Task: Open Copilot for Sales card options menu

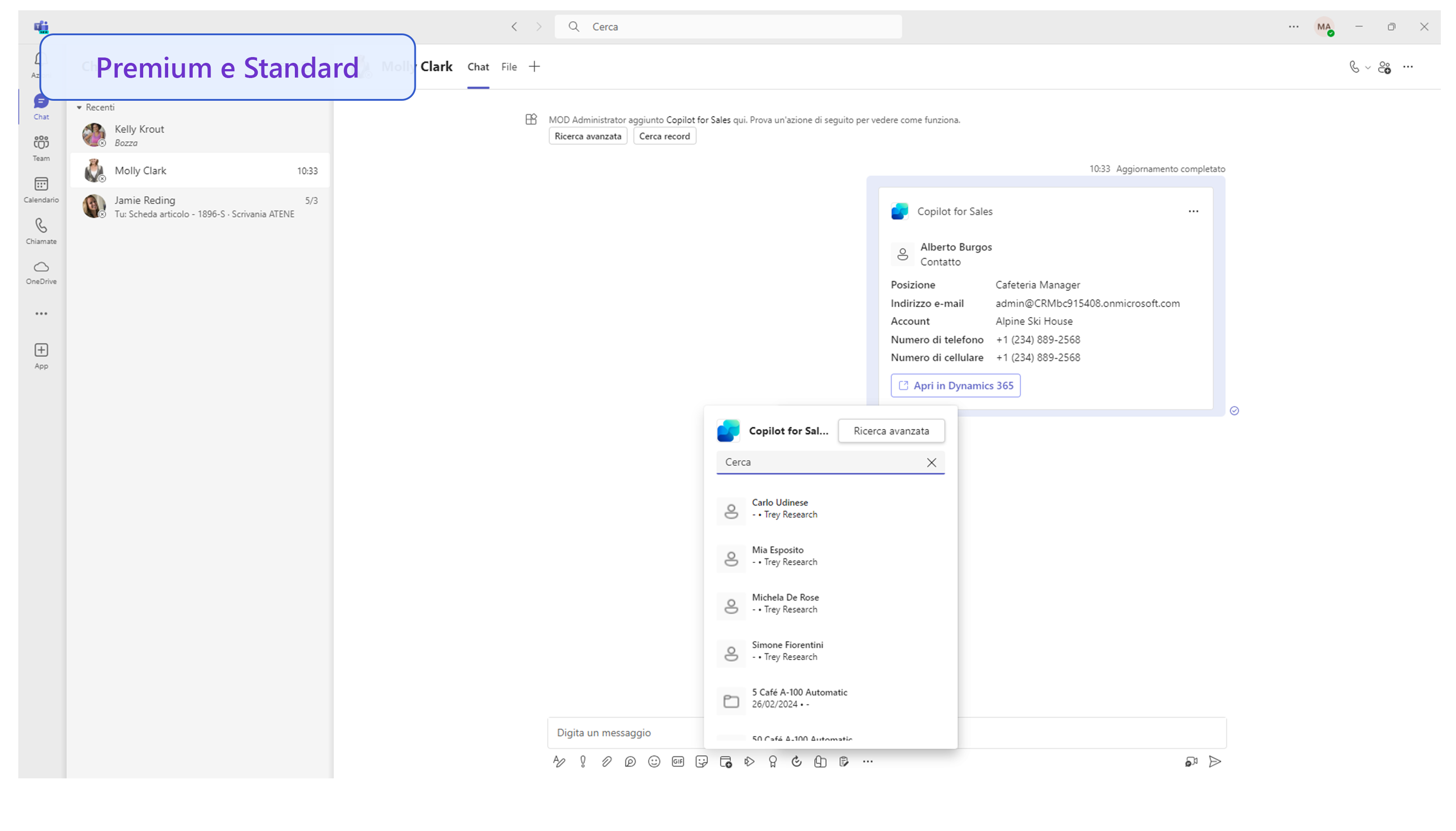Action: pyautogui.click(x=1193, y=211)
